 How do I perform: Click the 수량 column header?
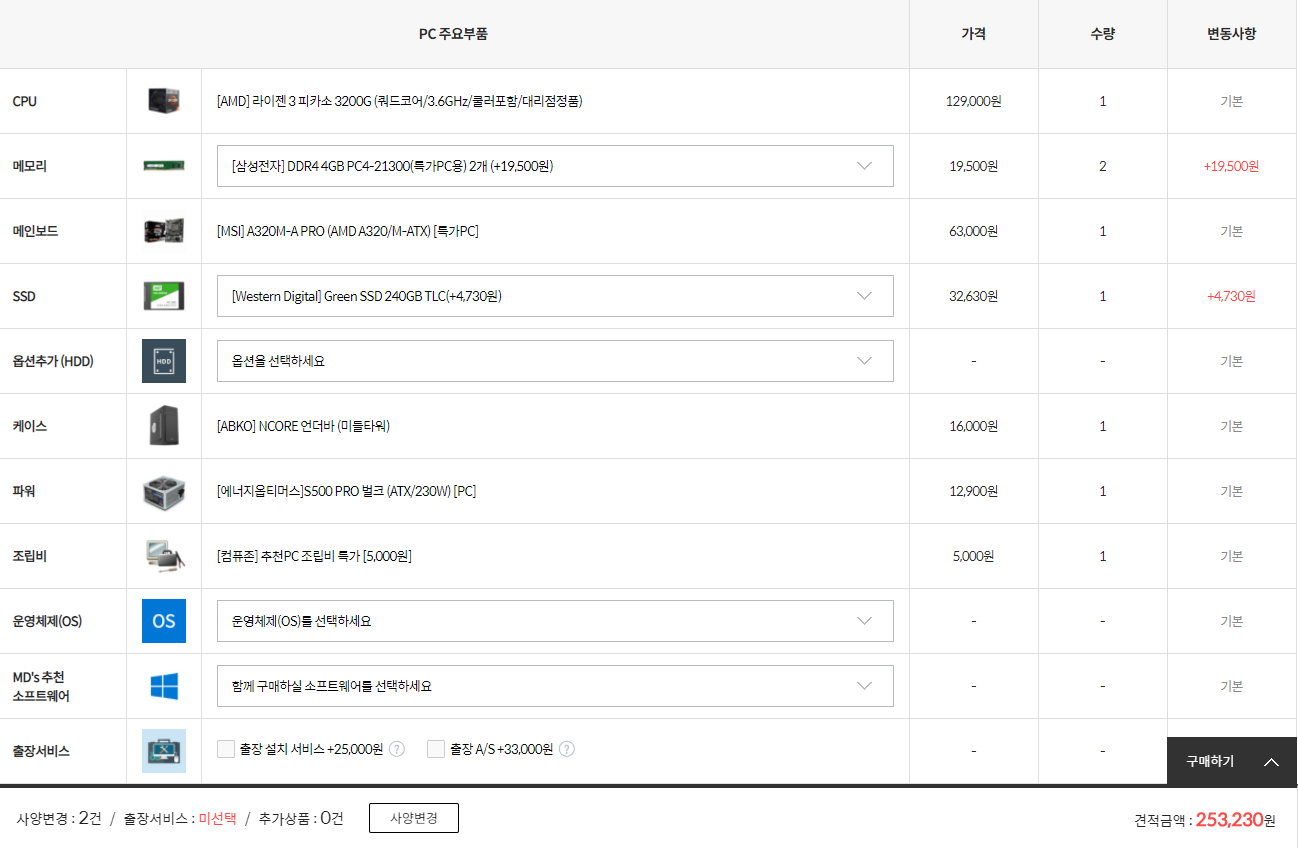click(x=1102, y=33)
